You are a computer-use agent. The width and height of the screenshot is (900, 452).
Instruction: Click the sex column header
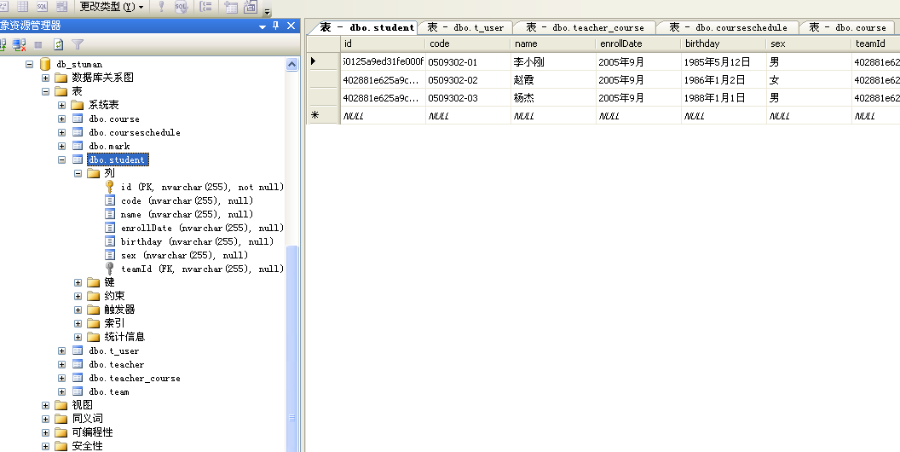tap(808, 44)
